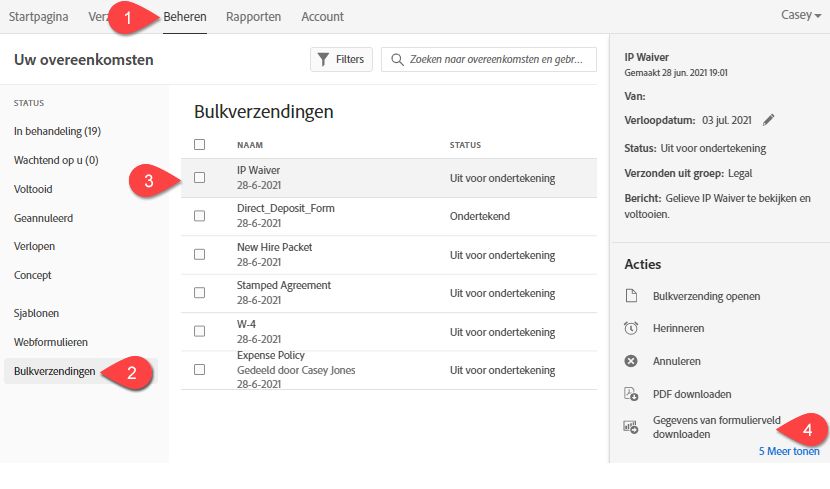This screenshot has height=489, width=830.
Task: Click the Annuleren cross icon
Action: tap(631, 361)
